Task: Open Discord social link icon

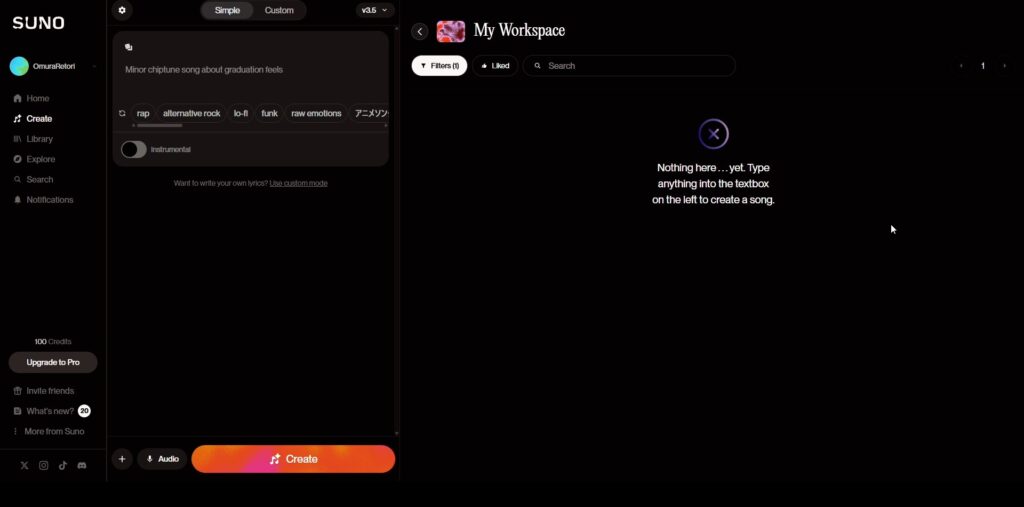Action: tap(82, 466)
